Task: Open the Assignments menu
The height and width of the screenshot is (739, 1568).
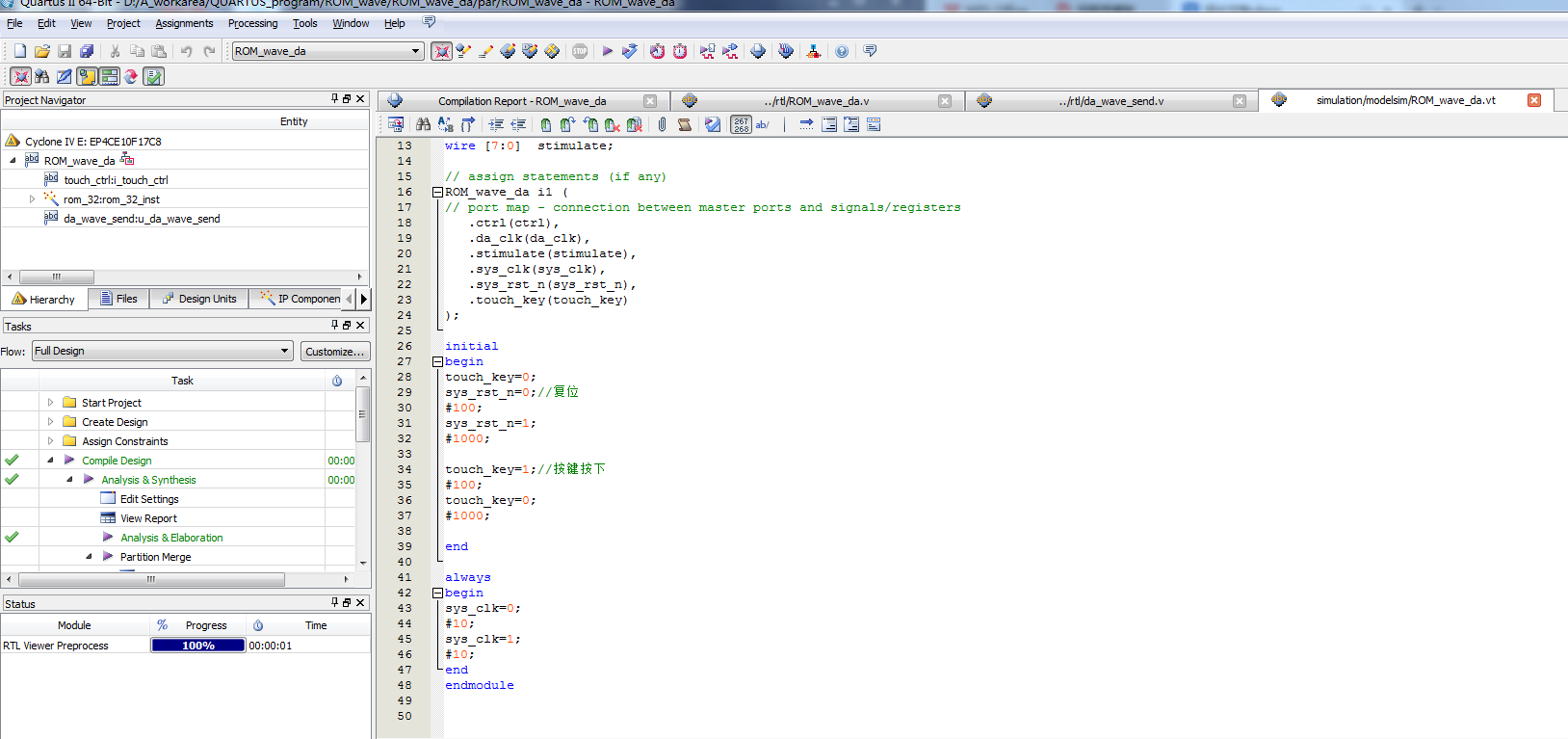Action: click(x=184, y=23)
